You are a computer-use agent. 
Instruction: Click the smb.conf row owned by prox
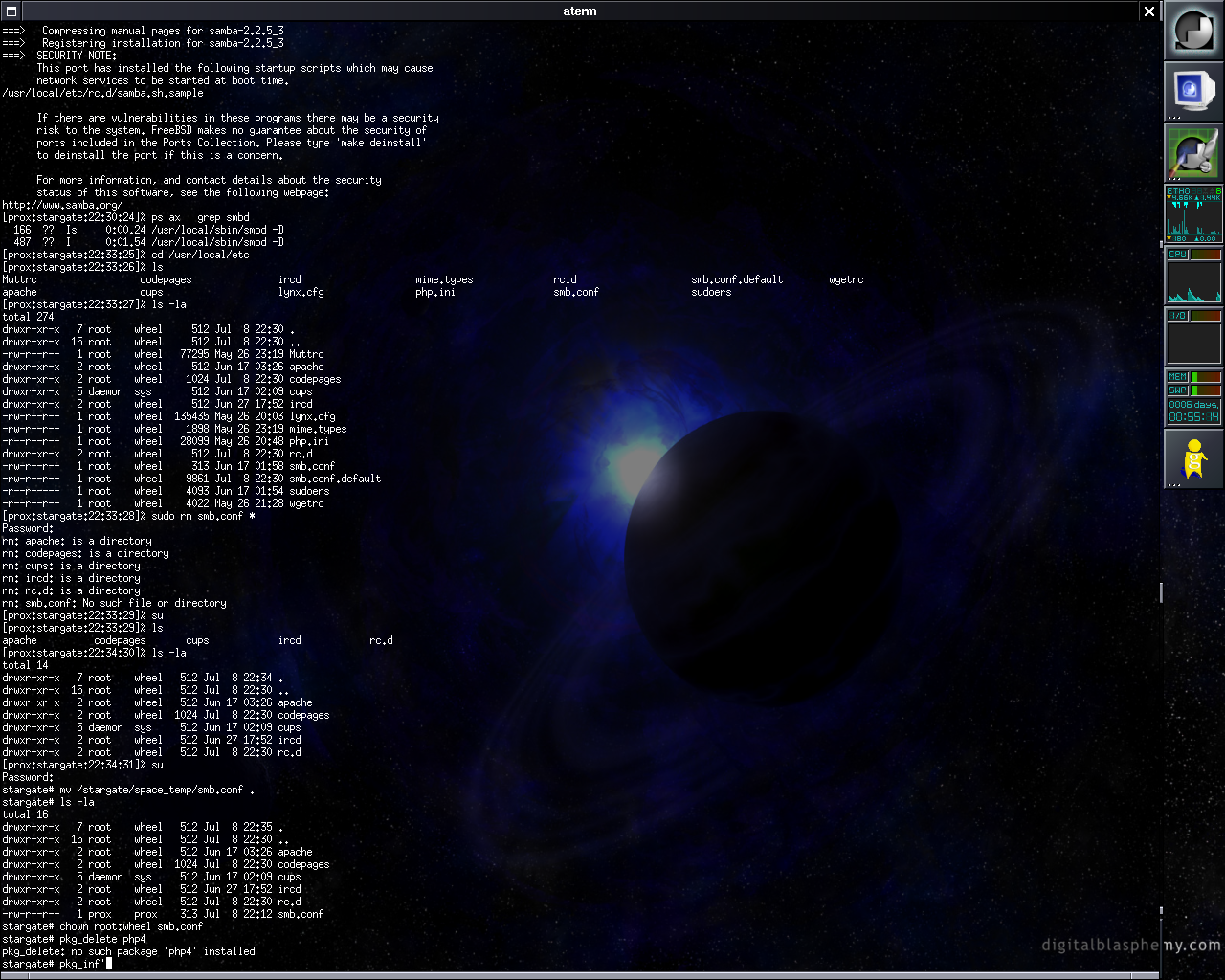coord(163,914)
